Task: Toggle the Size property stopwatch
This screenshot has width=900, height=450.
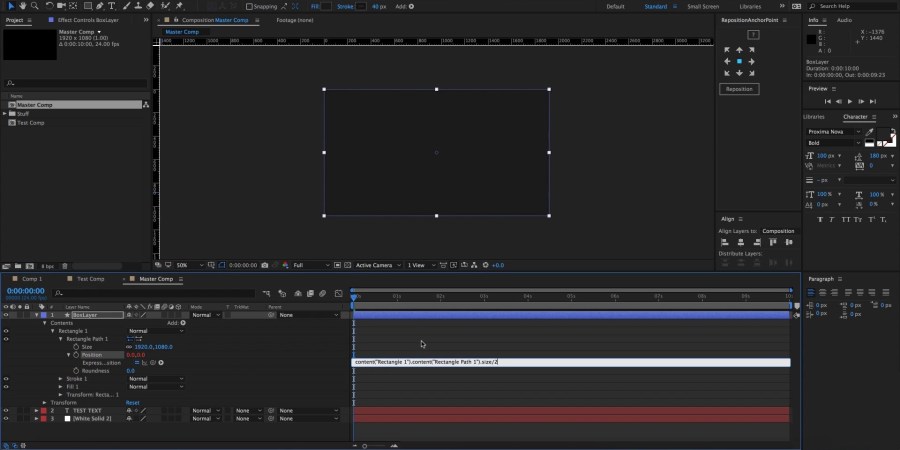Action: [x=76, y=347]
